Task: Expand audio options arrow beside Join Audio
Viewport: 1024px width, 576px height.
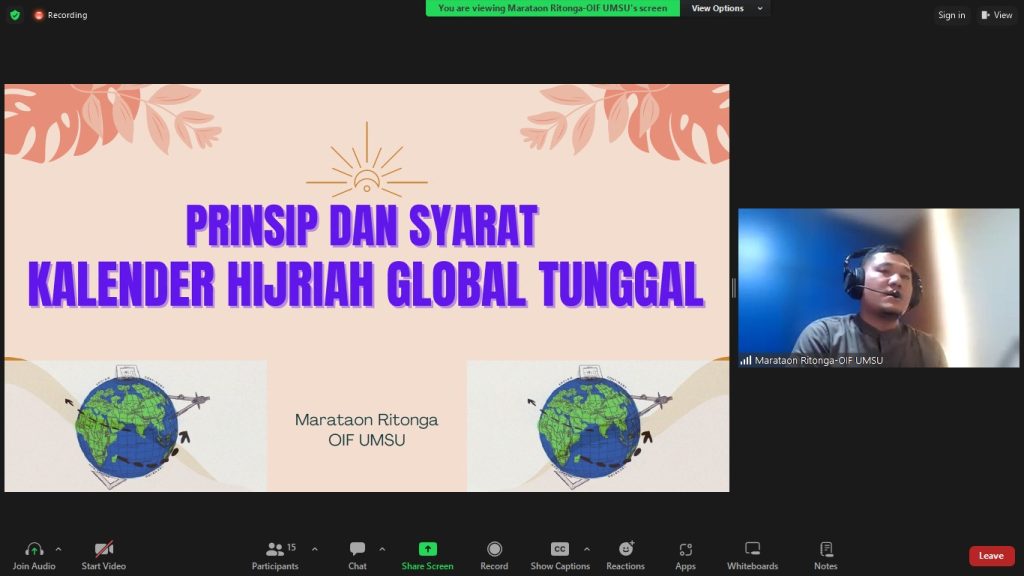Action: pos(58,549)
